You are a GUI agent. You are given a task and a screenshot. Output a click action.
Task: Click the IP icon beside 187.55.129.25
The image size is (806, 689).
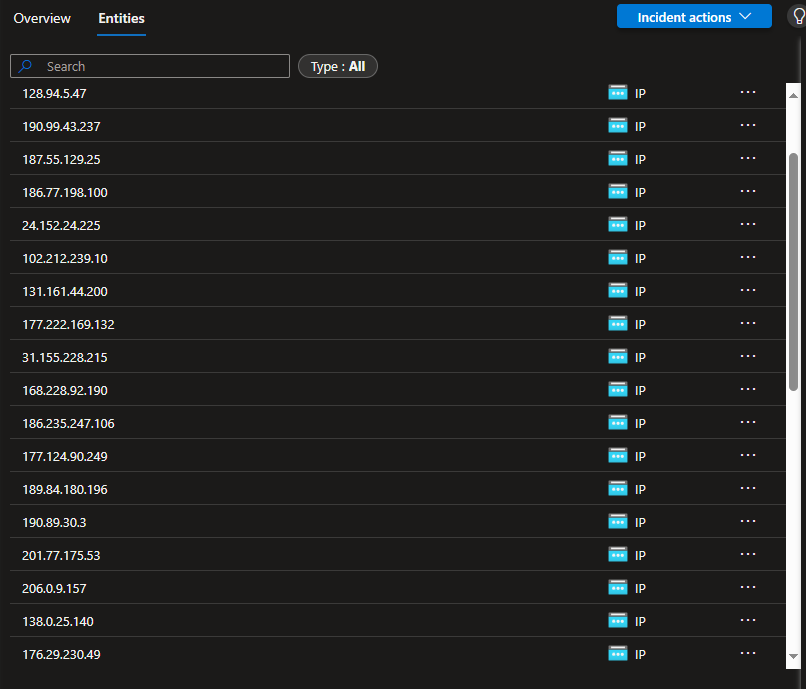coord(618,159)
